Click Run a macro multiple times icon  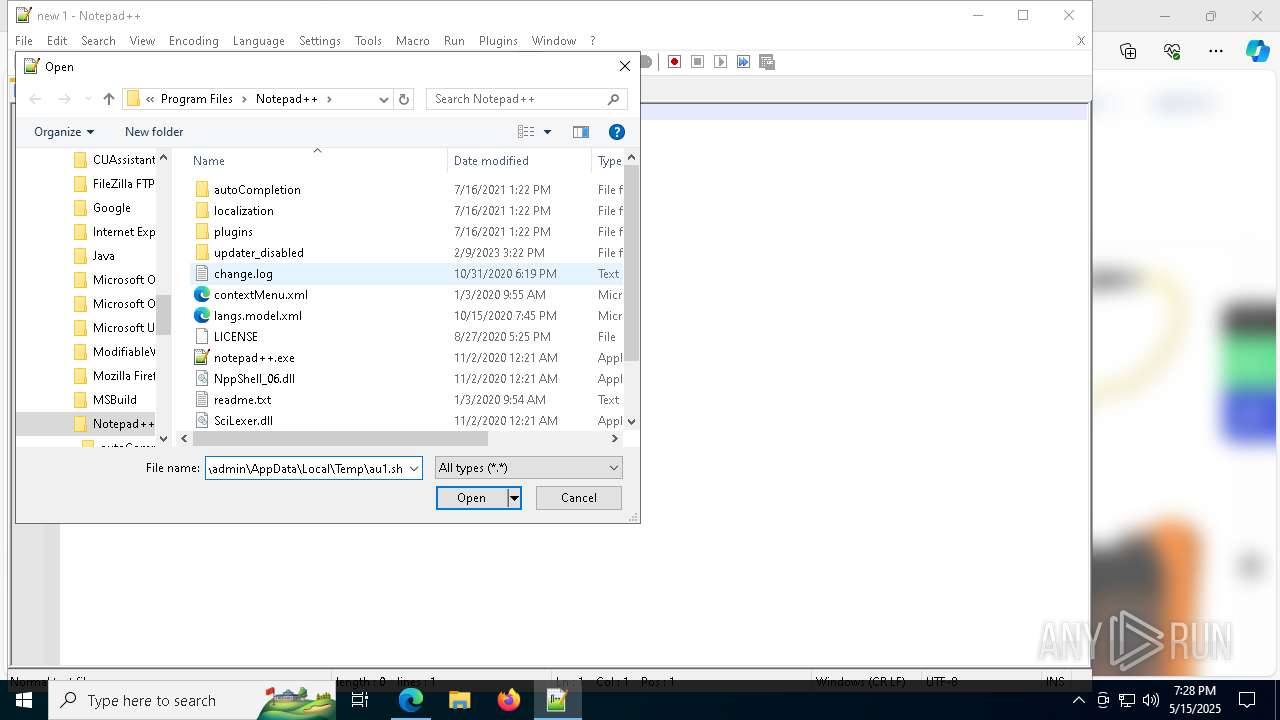pyautogui.click(x=744, y=62)
